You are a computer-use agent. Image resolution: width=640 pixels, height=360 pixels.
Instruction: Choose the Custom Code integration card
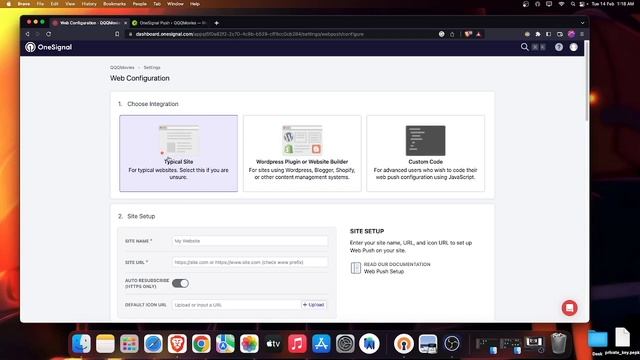(x=425, y=153)
